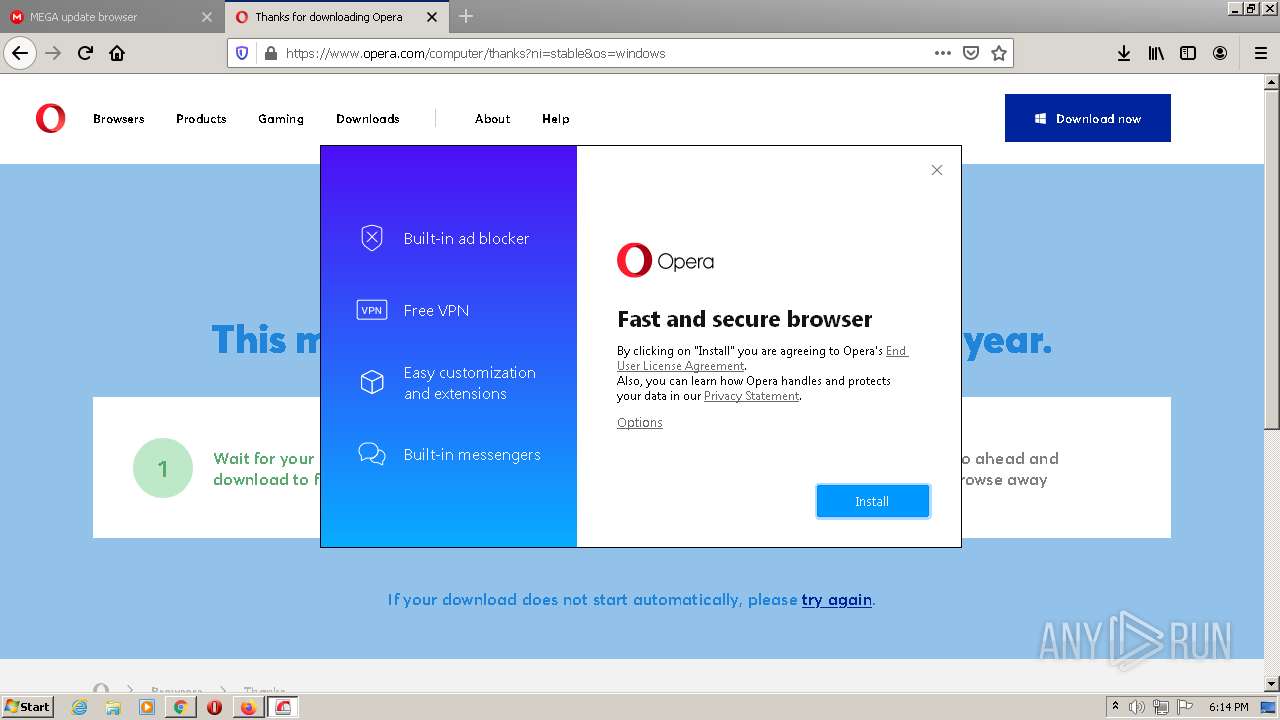Open the Browsers menu on Opera site
1280x720 pixels.
click(x=119, y=118)
